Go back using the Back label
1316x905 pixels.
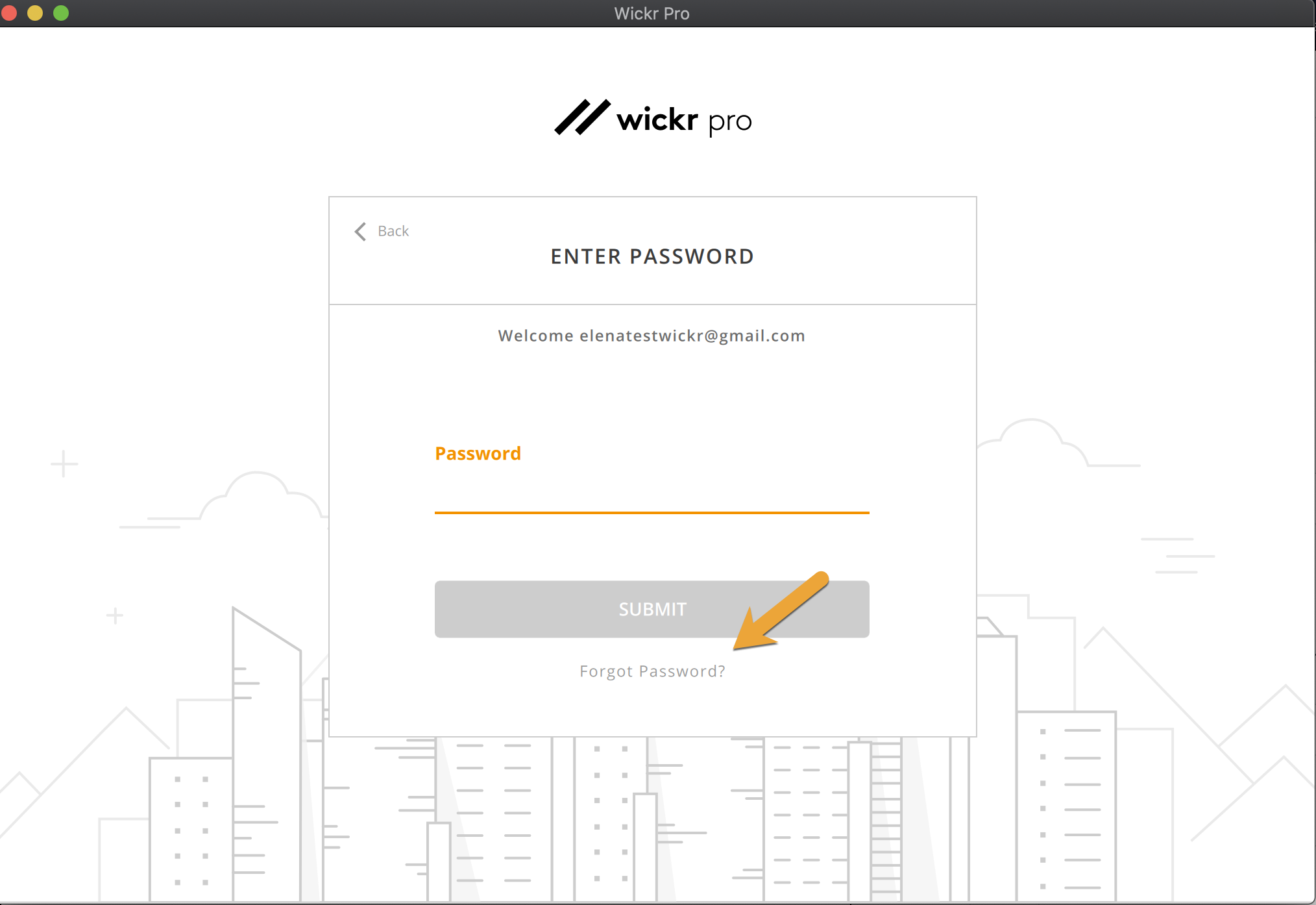[393, 231]
